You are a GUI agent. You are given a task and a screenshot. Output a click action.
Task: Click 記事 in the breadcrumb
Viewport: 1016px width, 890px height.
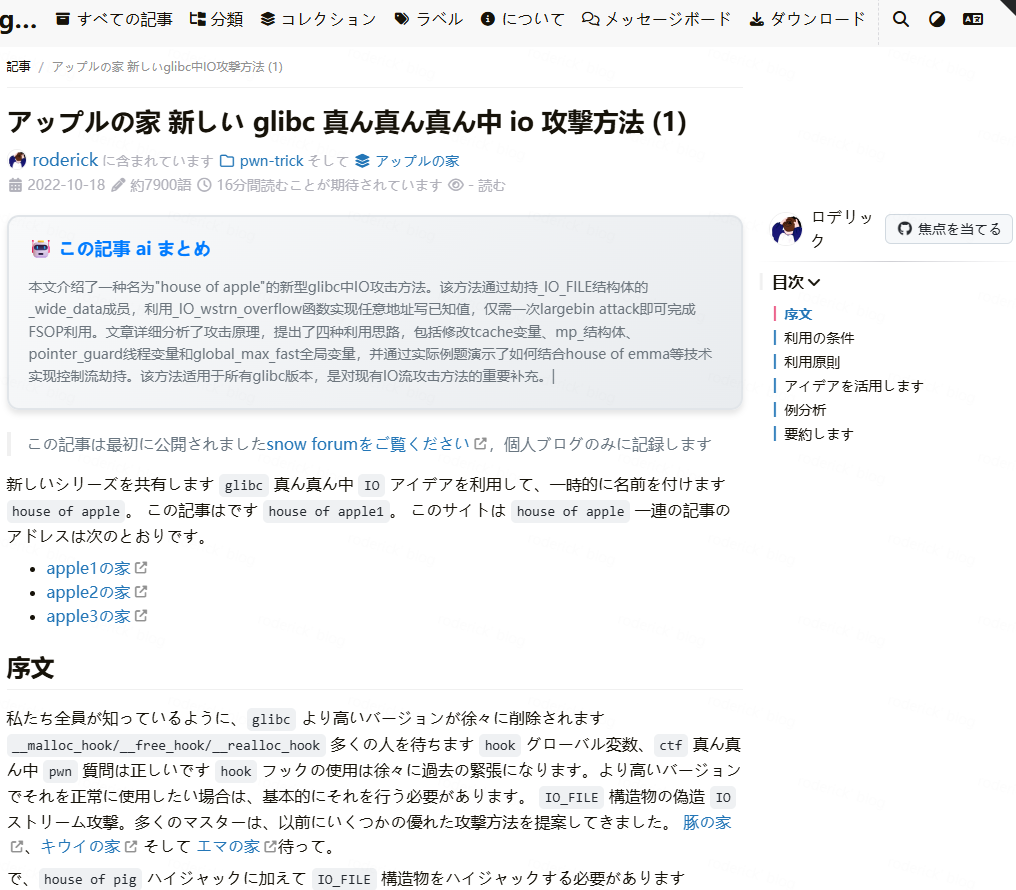point(18,66)
